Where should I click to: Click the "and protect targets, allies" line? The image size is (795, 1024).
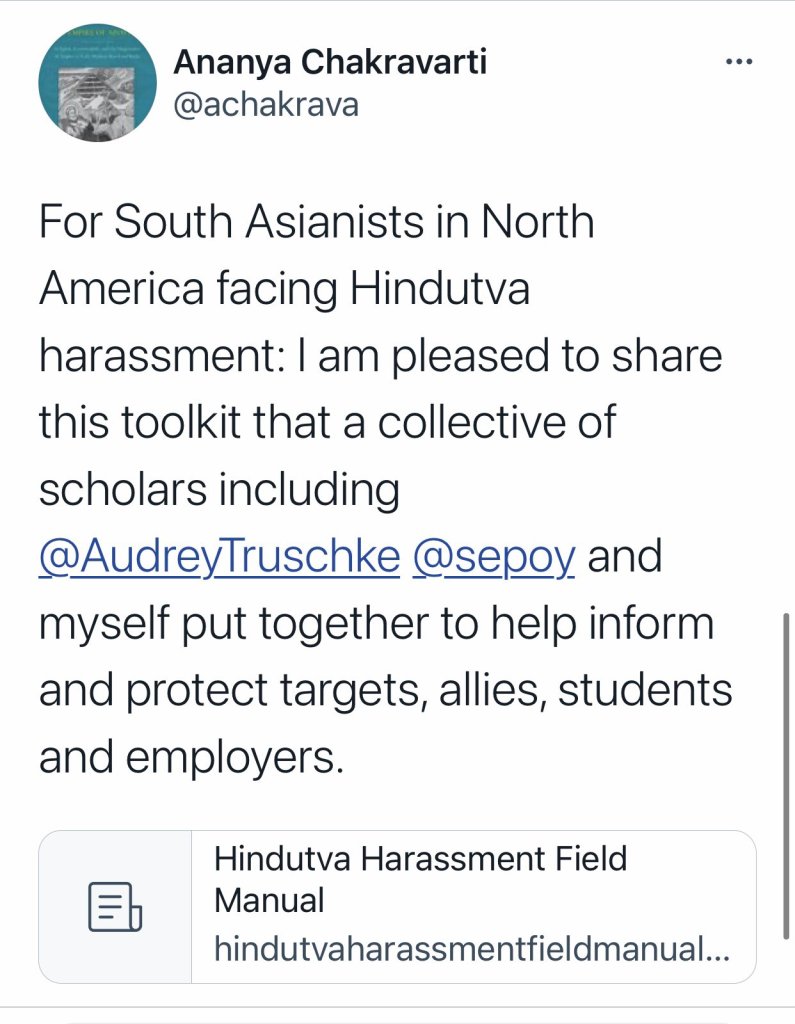pos(385,692)
